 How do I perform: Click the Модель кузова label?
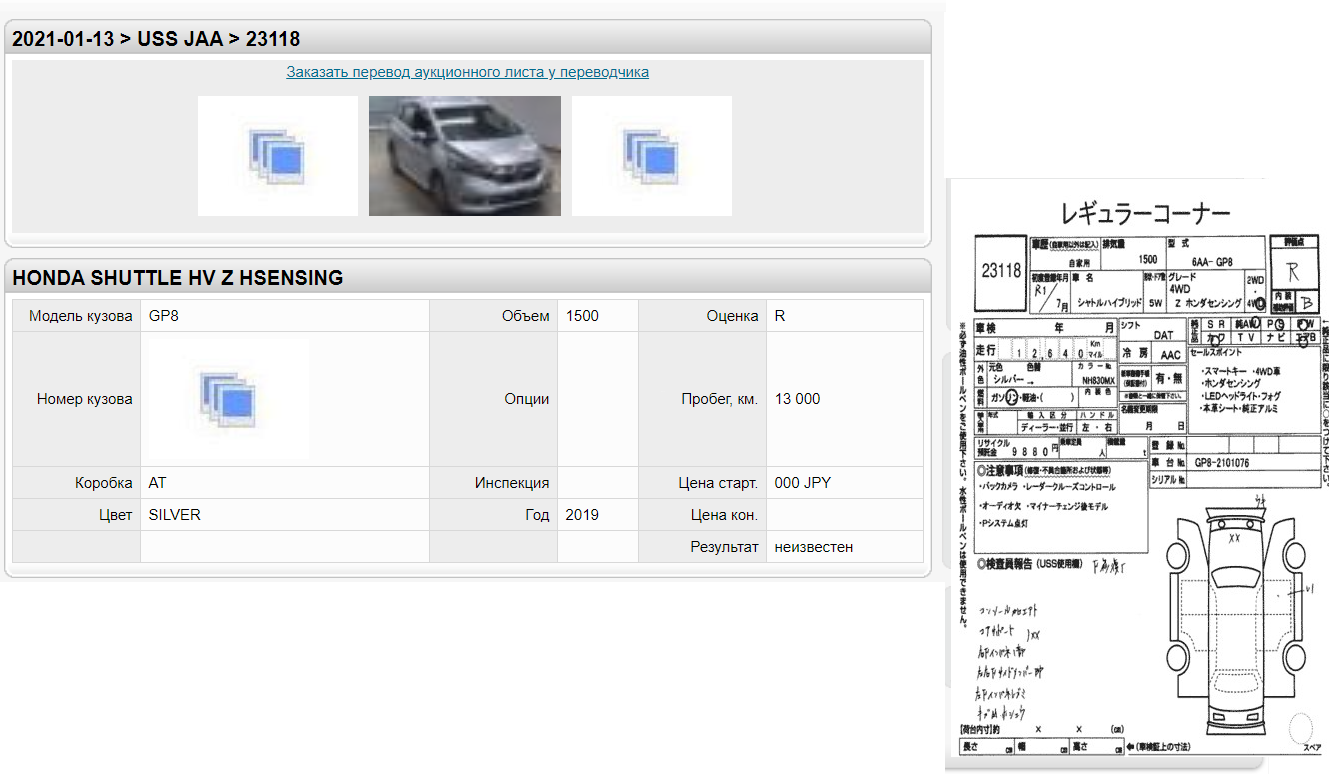point(81,316)
